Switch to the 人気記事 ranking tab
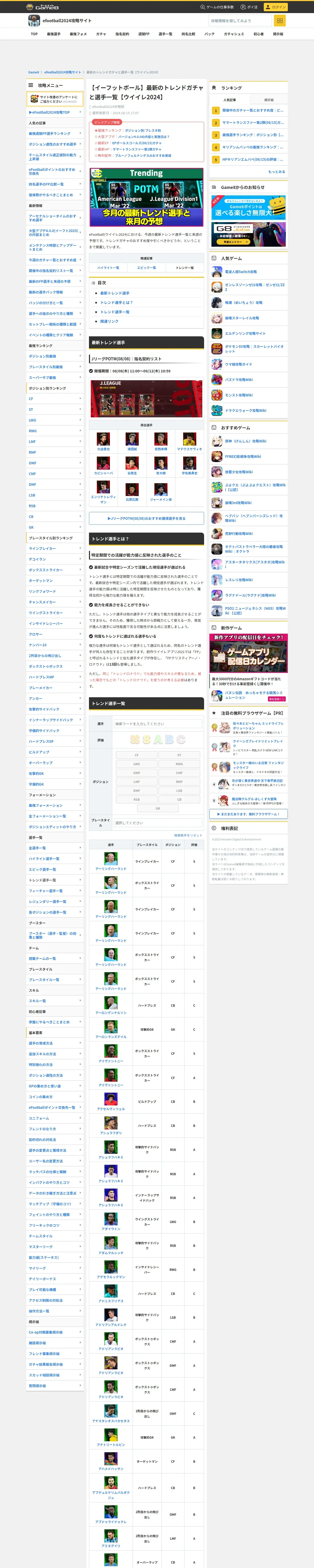Image resolution: width=314 pixels, height=1568 pixels. (230, 100)
